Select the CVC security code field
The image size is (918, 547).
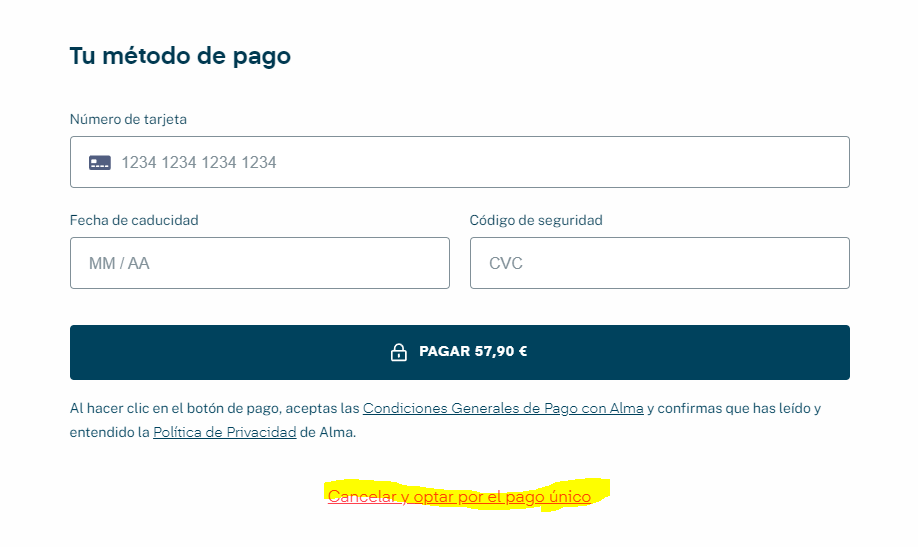660,263
